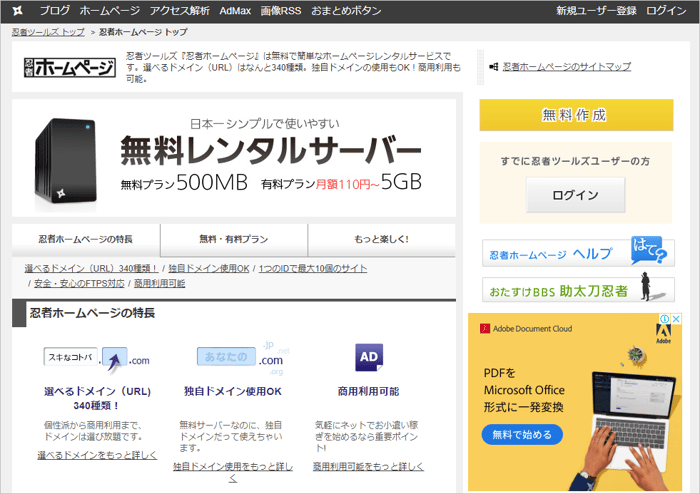Click the Adobe Document Cloud PDF icon
The height and width of the screenshot is (494, 700).
point(485,329)
